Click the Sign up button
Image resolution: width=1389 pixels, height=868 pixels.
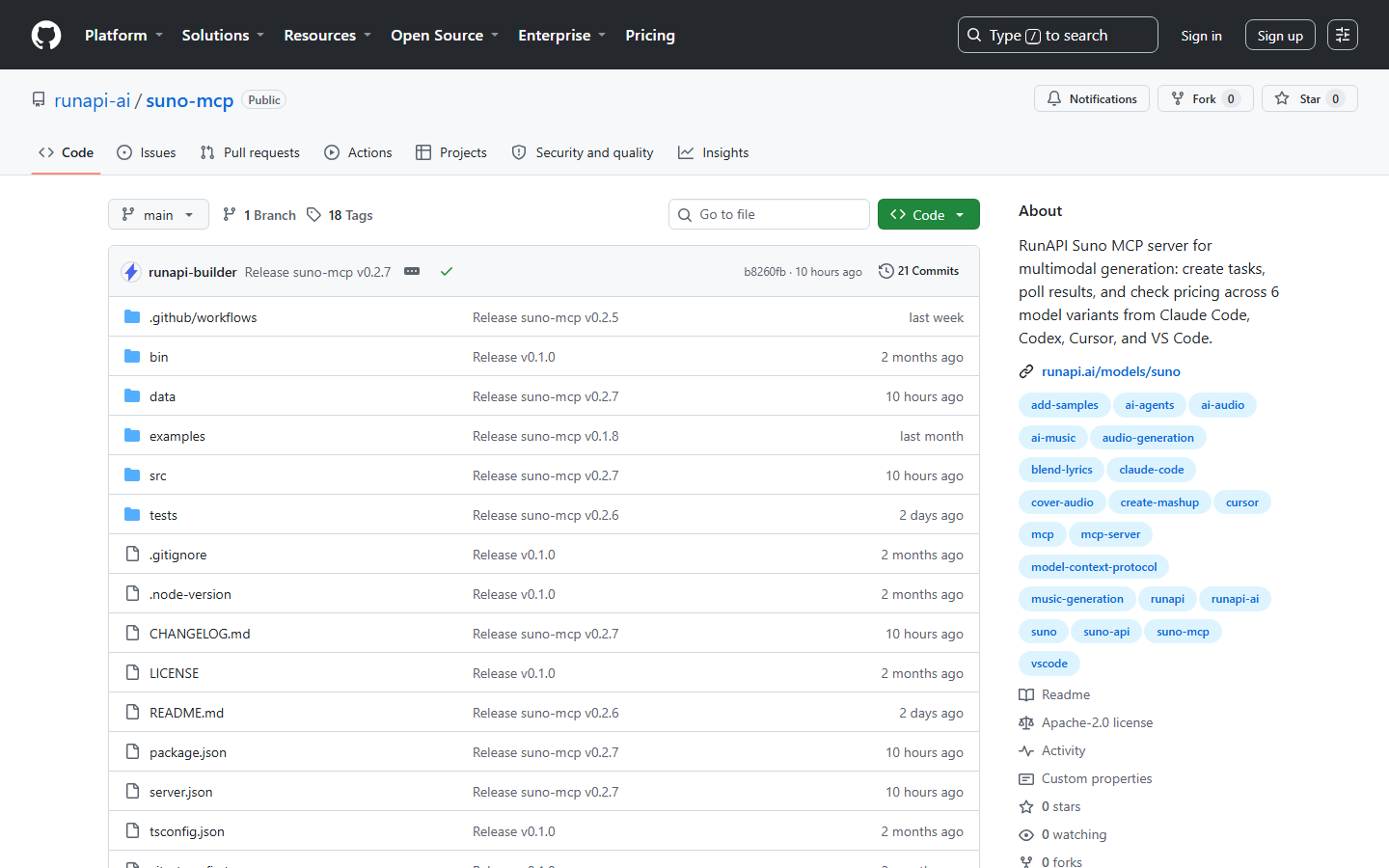point(1280,35)
